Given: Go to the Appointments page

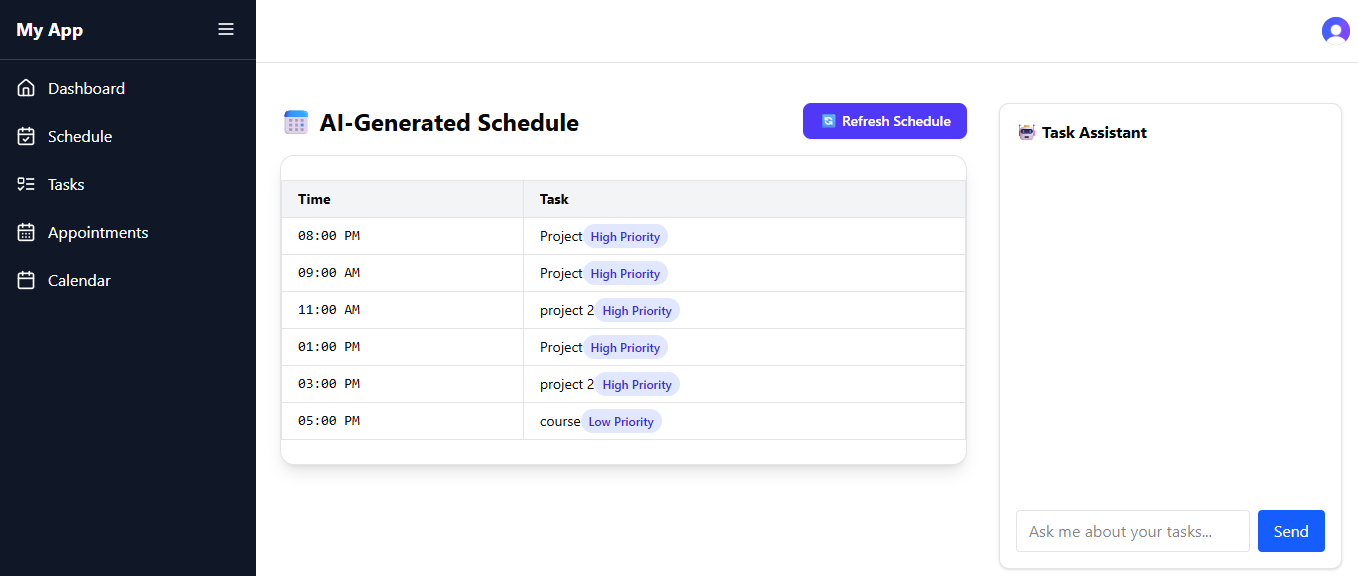Looking at the screenshot, I should pyautogui.click(x=98, y=232).
